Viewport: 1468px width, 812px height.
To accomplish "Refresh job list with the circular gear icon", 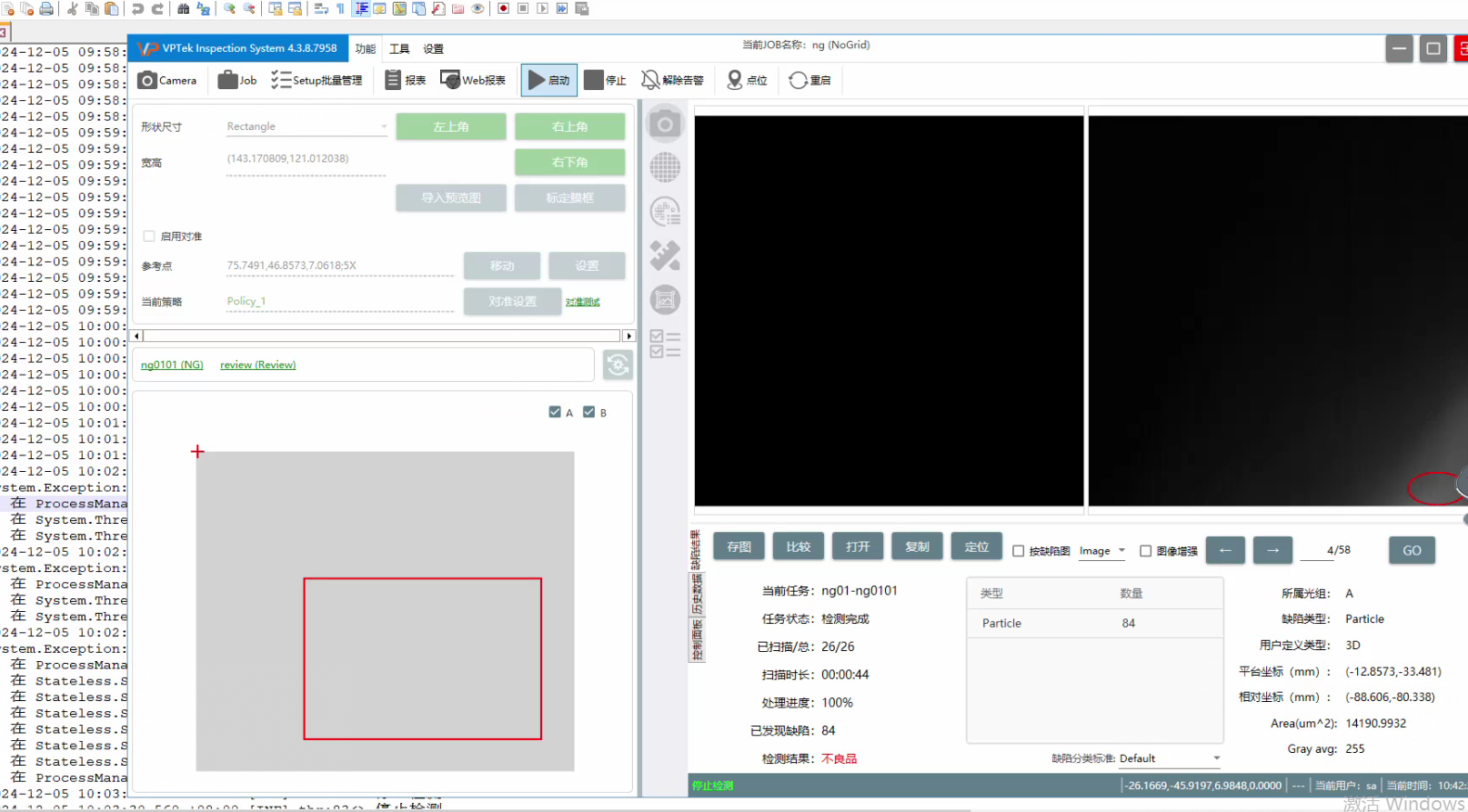I will 618,365.
